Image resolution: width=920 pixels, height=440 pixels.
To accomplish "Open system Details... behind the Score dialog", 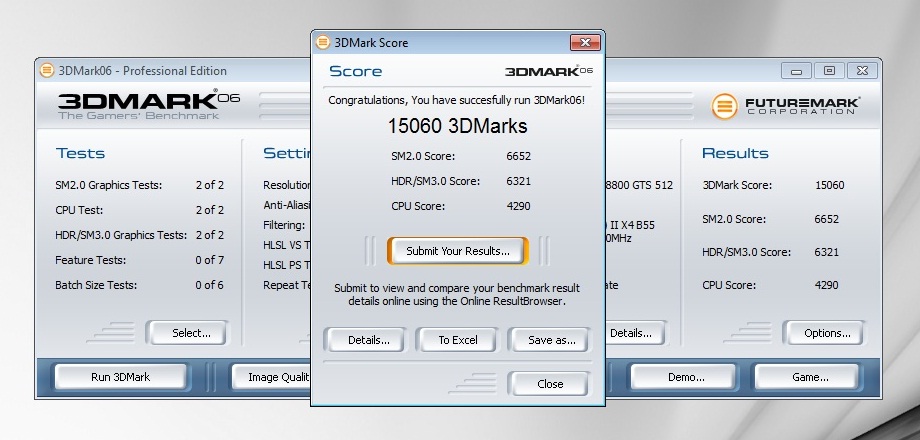I will click(x=632, y=333).
